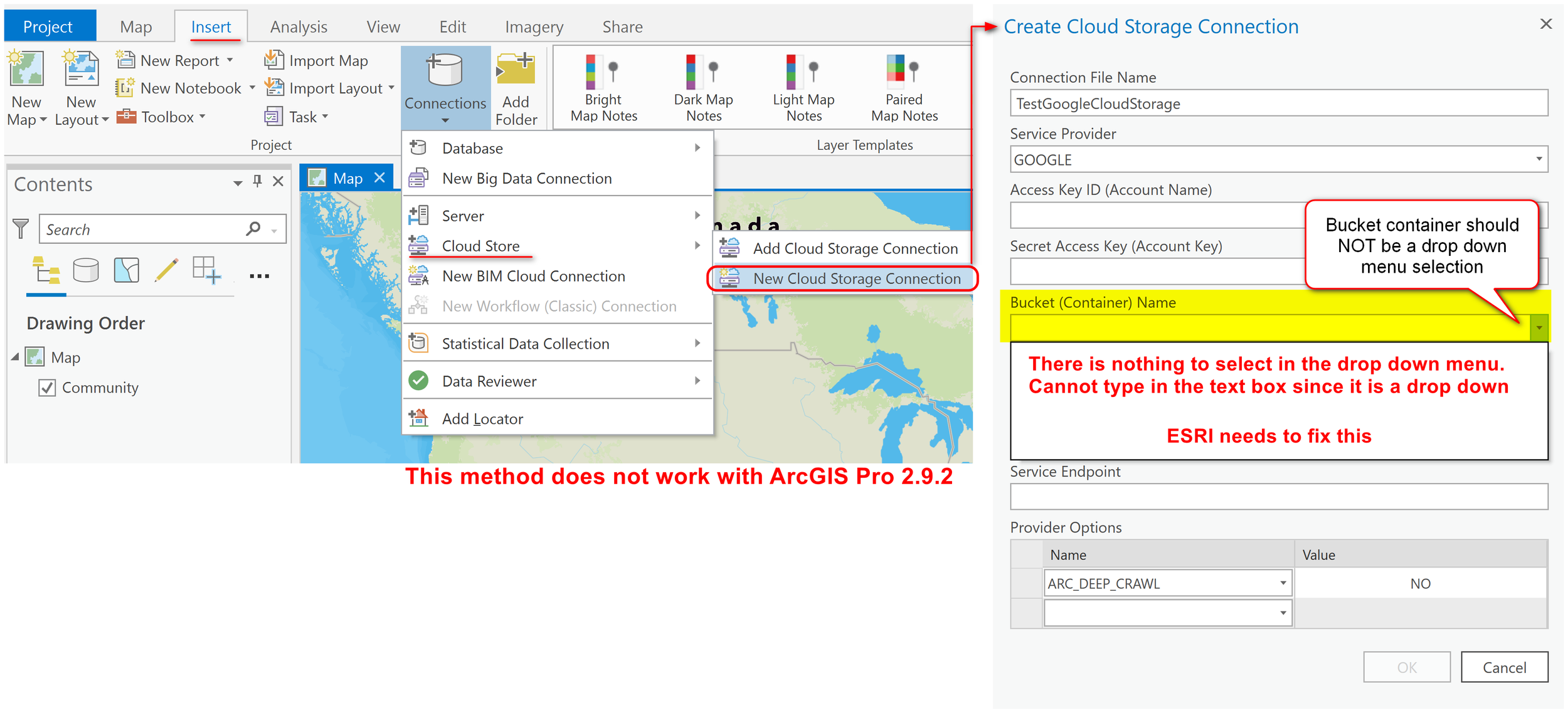Image resolution: width=1568 pixels, height=713 pixels.
Task: Open List By Editing in Contents pane
Action: (166, 271)
